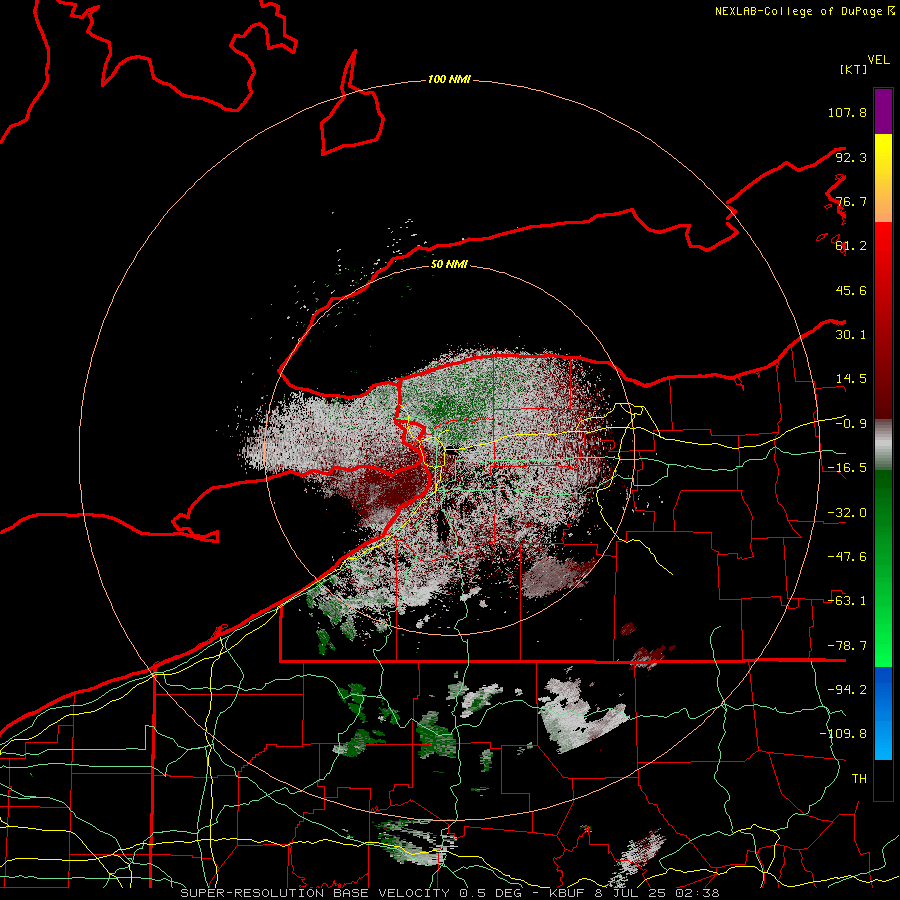Click the Super-Resolution Base Velocity caption text
This screenshot has height=900, width=900.
[449, 893]
